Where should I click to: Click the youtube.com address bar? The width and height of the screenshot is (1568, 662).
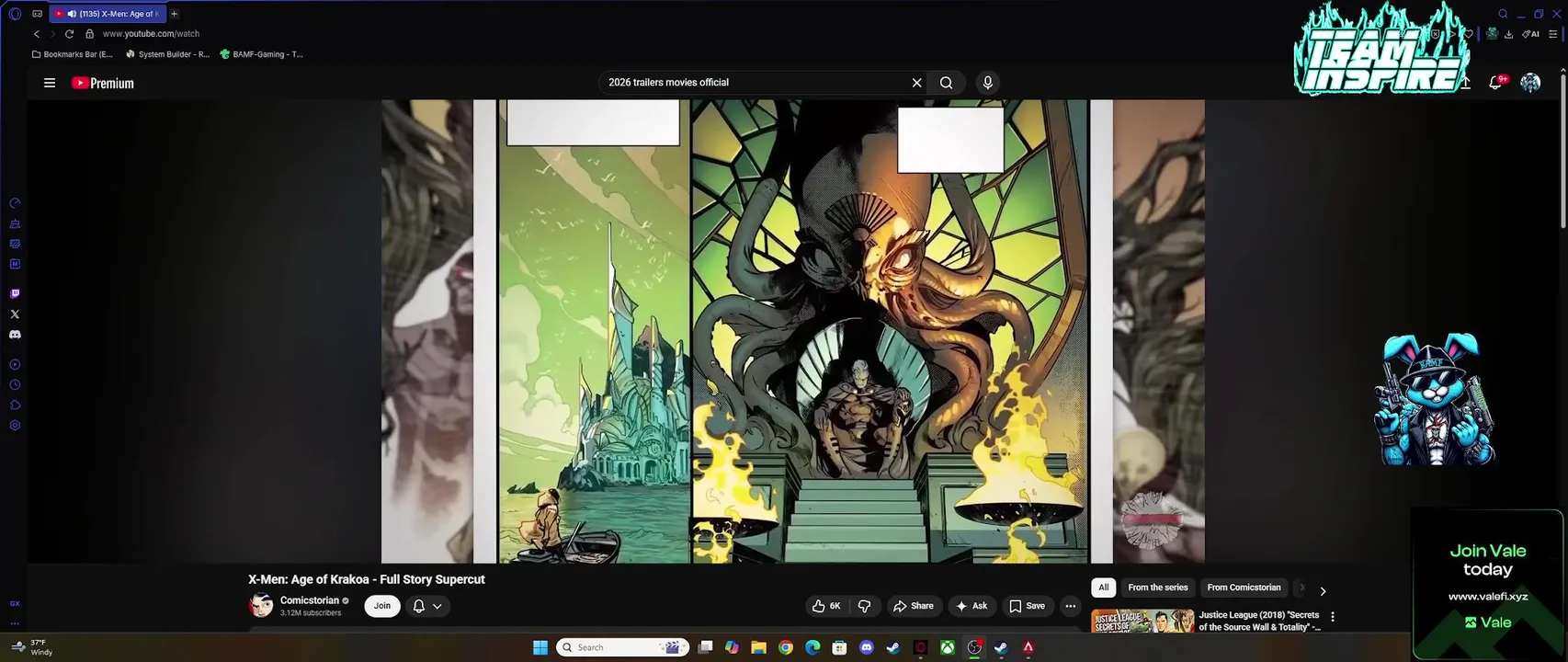click(x=151, y=34)
